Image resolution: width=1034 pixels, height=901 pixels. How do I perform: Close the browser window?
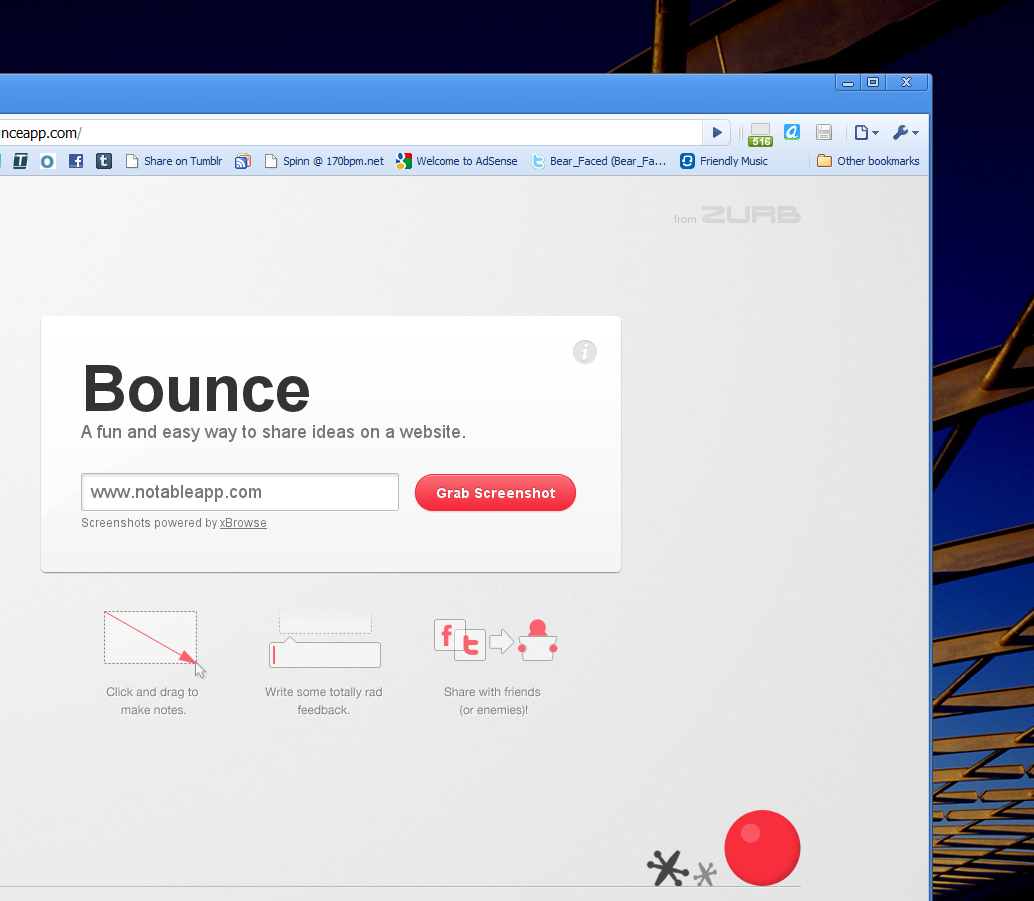tap(906, 82)
